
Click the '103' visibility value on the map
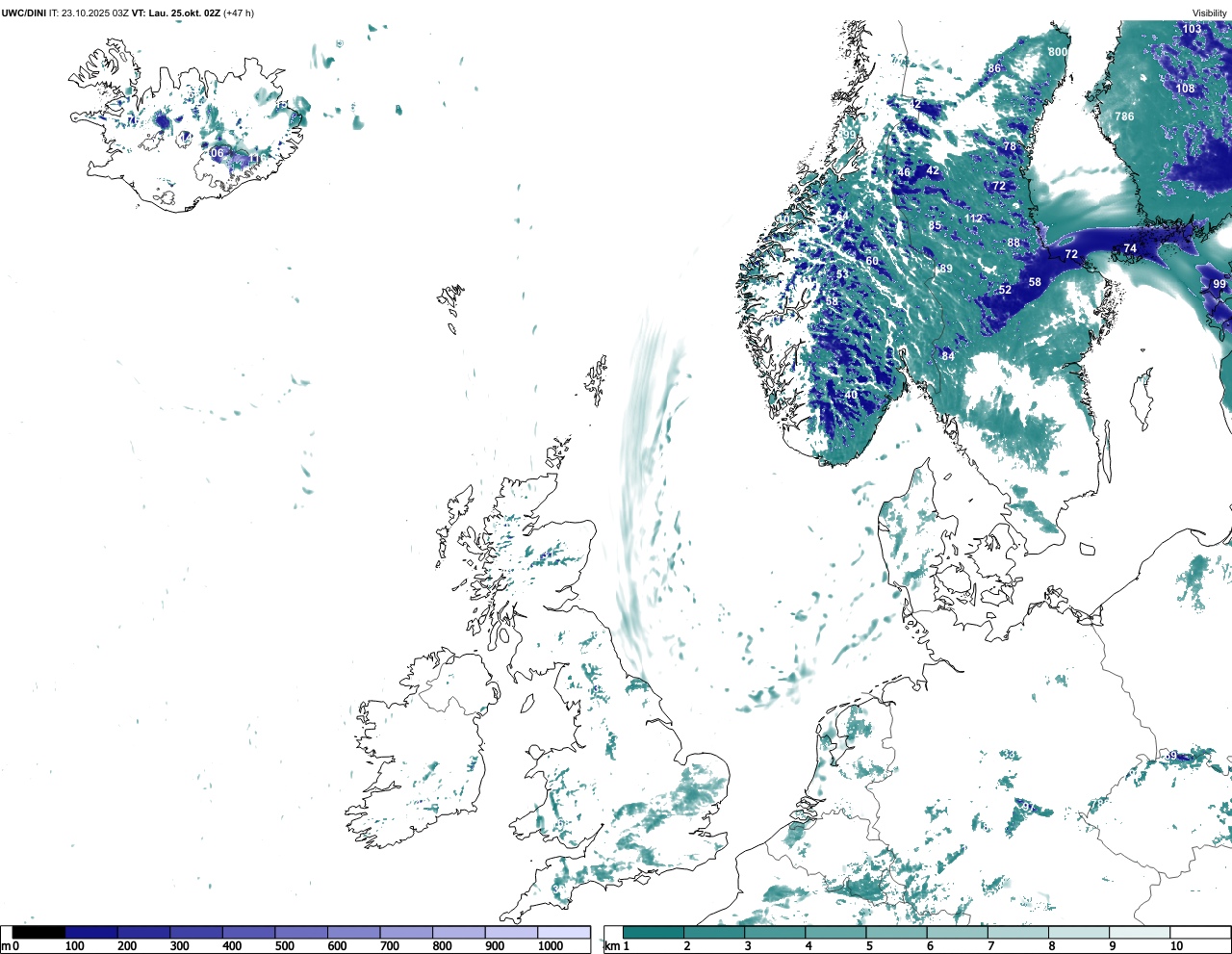point(1192,29)
